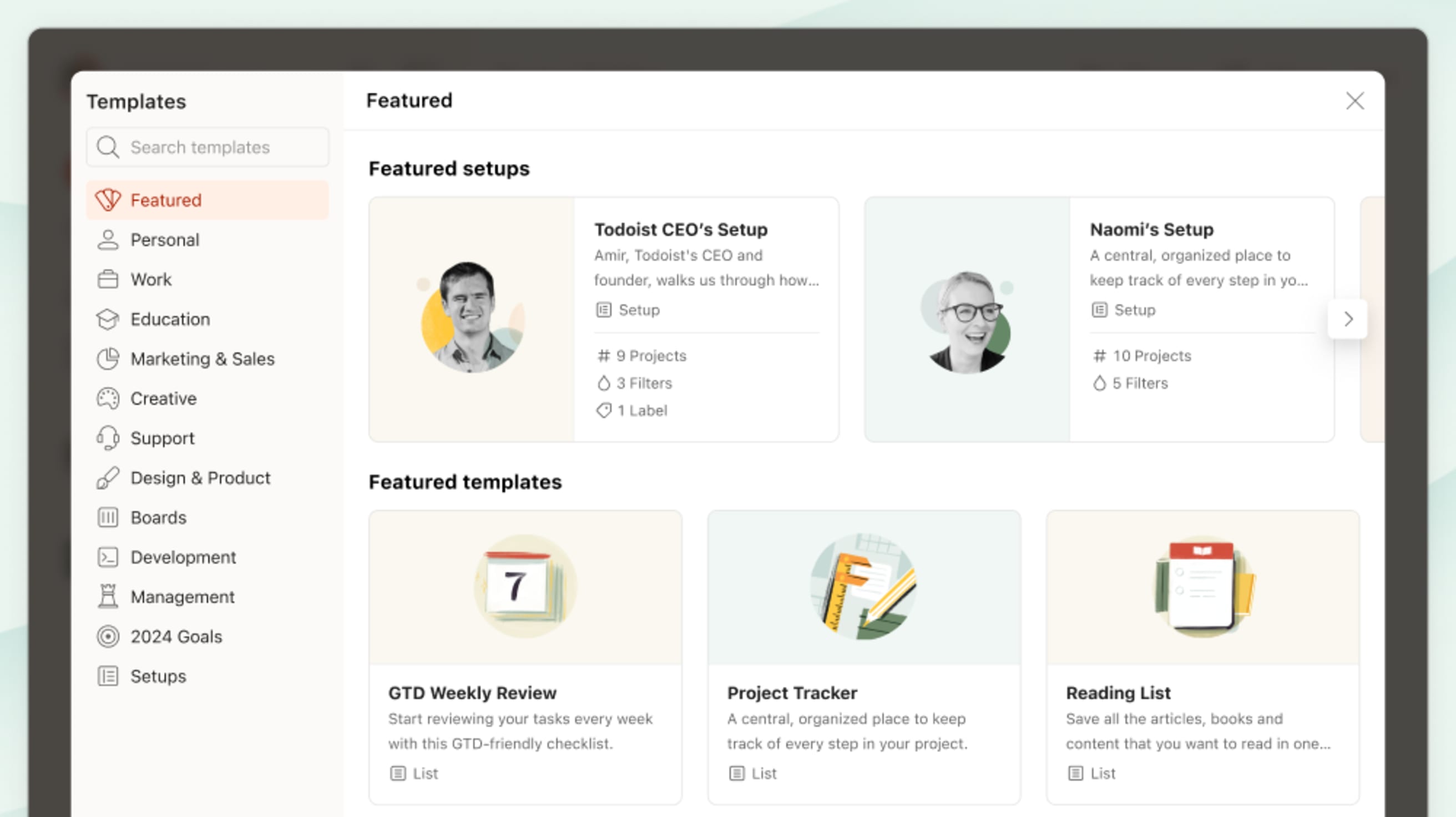The width and height of the screenshot is (1456, 817).
Task: Select the Education graduation cap icon
Action: click(x=108, y=319)
